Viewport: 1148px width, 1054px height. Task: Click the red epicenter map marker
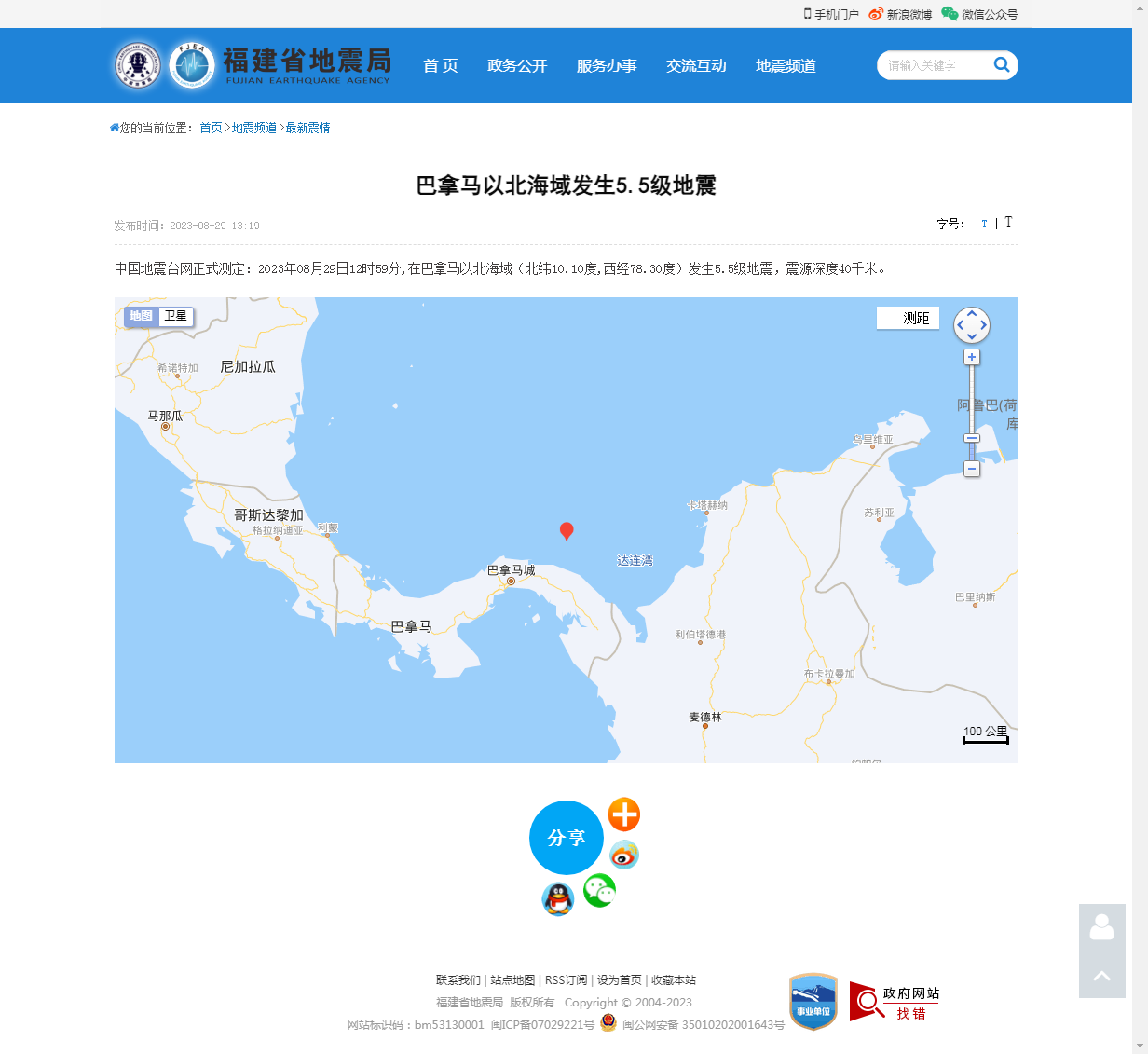566,530
